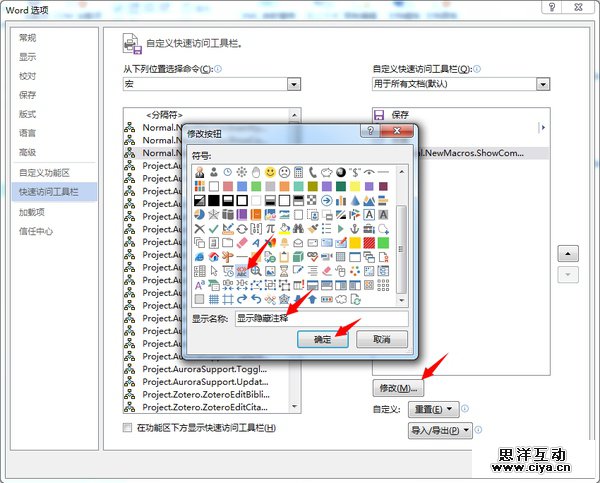Choose the telephone handset symbol
This screenshot has width=600, height=483.
click(312, 172)
